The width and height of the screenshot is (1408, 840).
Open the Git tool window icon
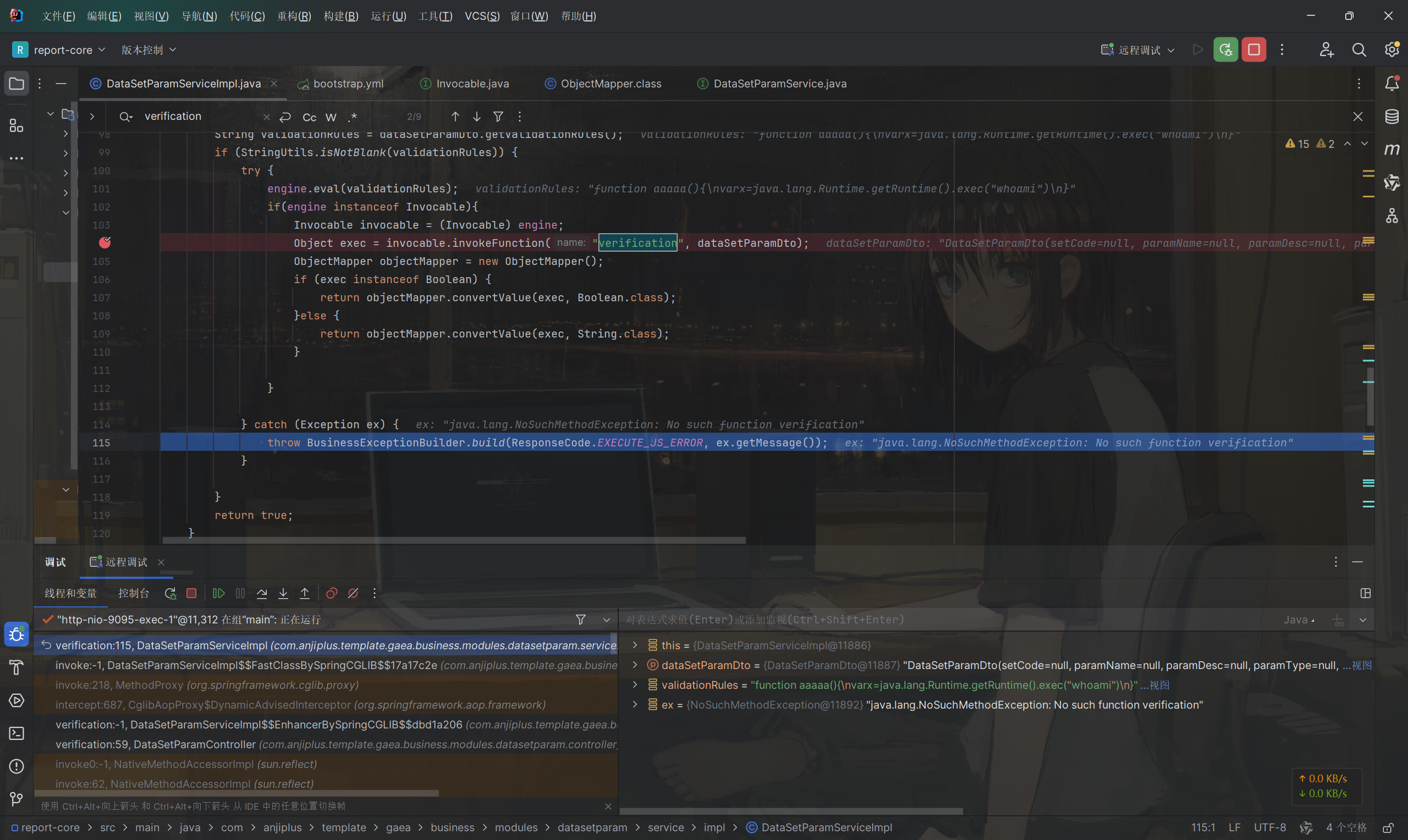pos(16,799)
